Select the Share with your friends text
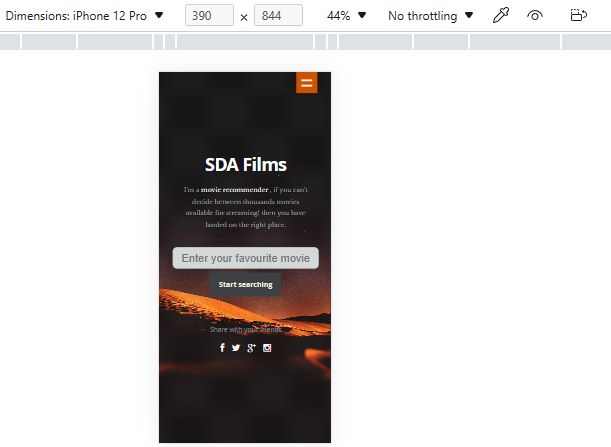The width and height of the screenshot is (611, 447). tap(245, 330)
